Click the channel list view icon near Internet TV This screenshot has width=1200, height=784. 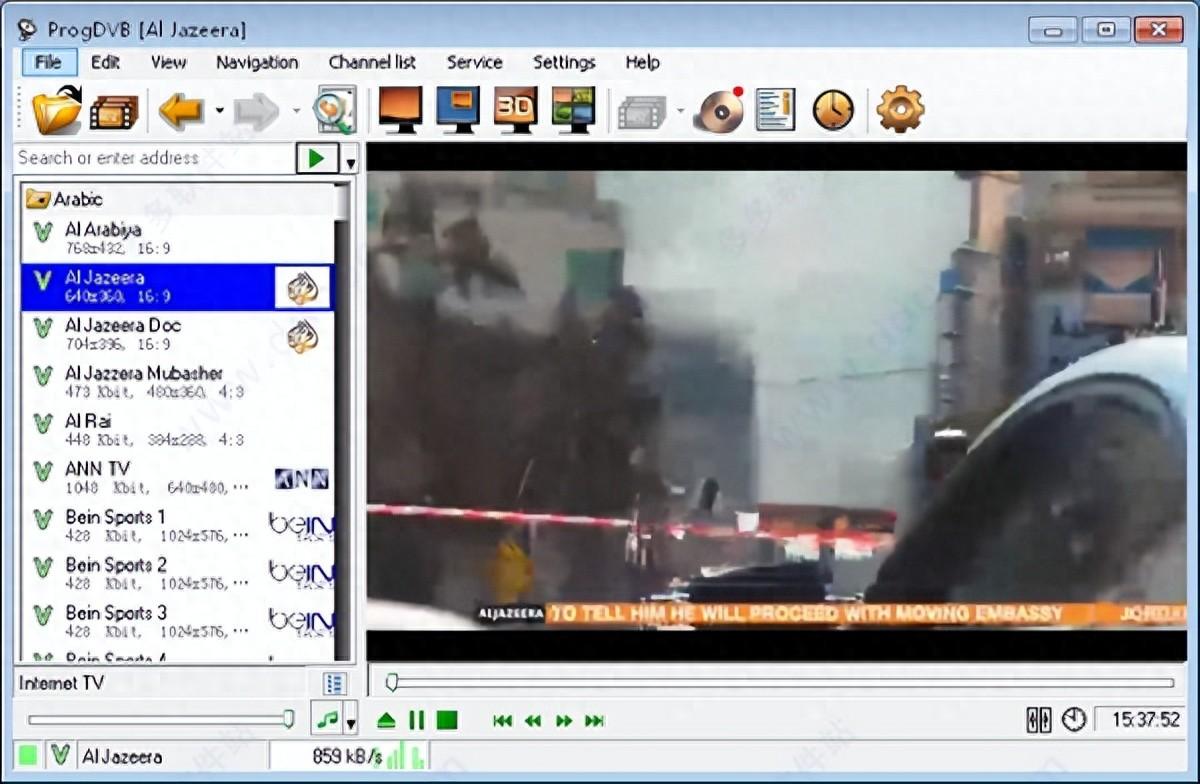pyautogui.click(x=335, y=683)
